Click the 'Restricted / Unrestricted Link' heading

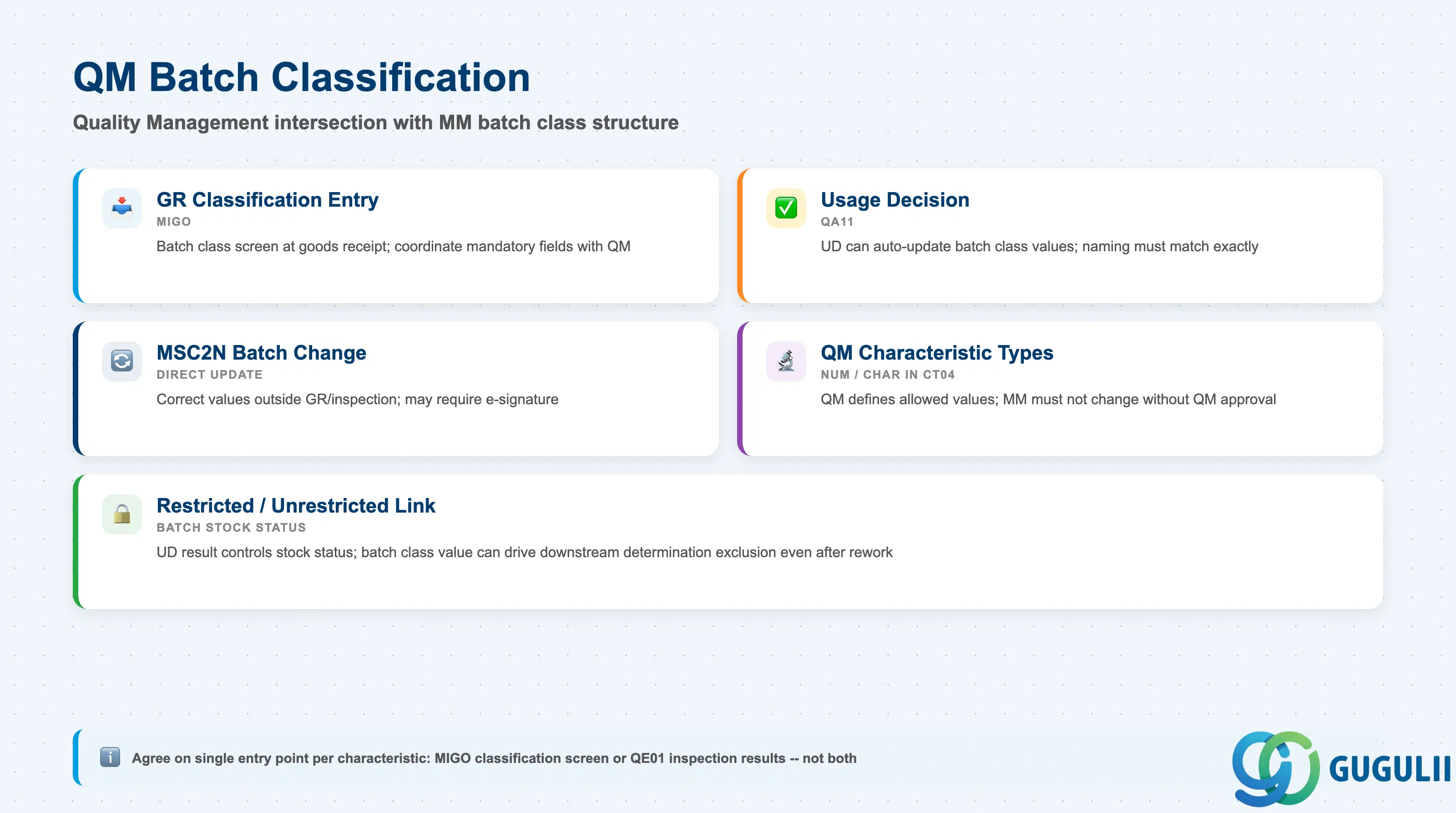[x=296, y=505]
